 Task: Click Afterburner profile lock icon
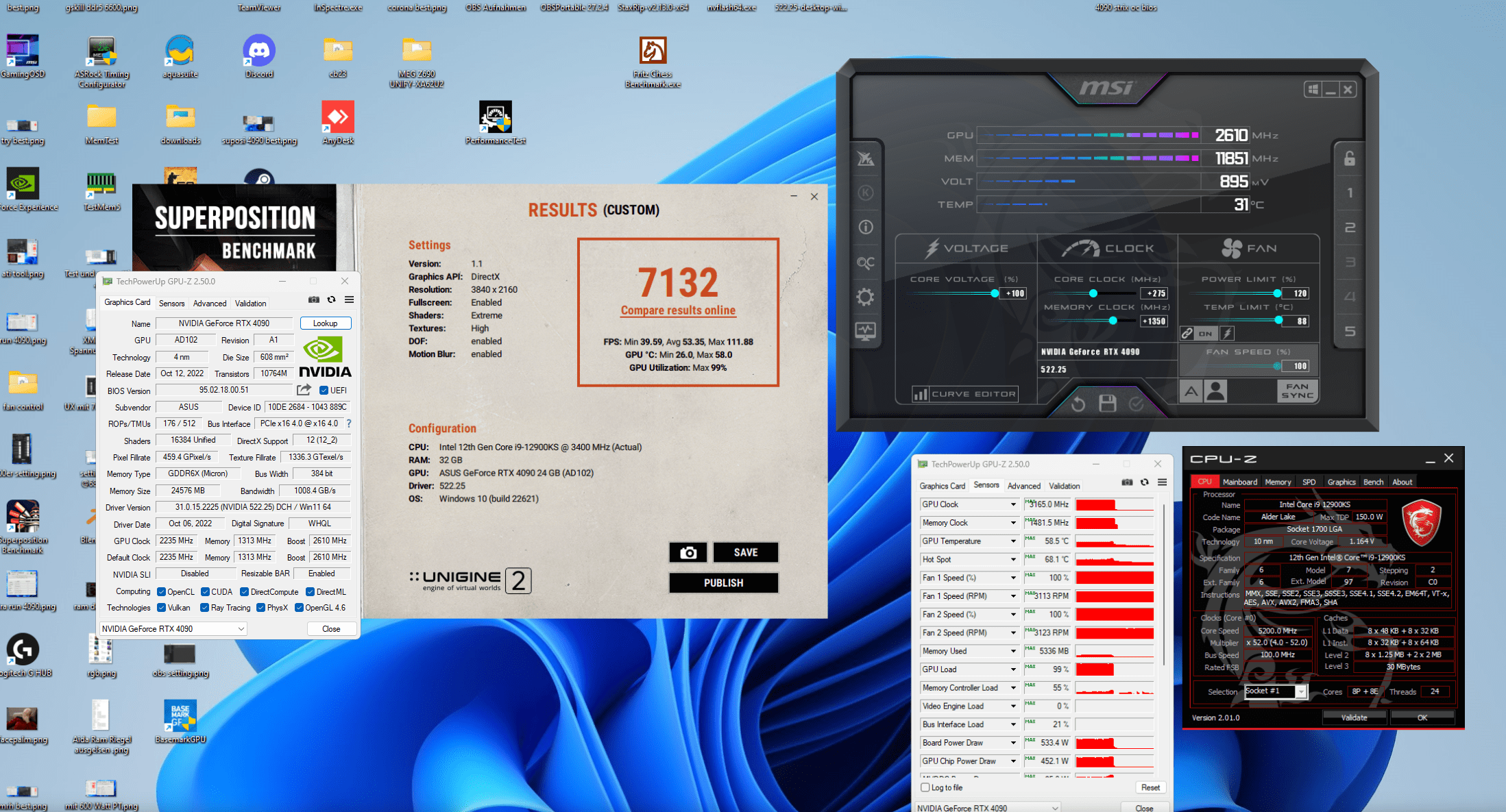tap(1350, 159)
